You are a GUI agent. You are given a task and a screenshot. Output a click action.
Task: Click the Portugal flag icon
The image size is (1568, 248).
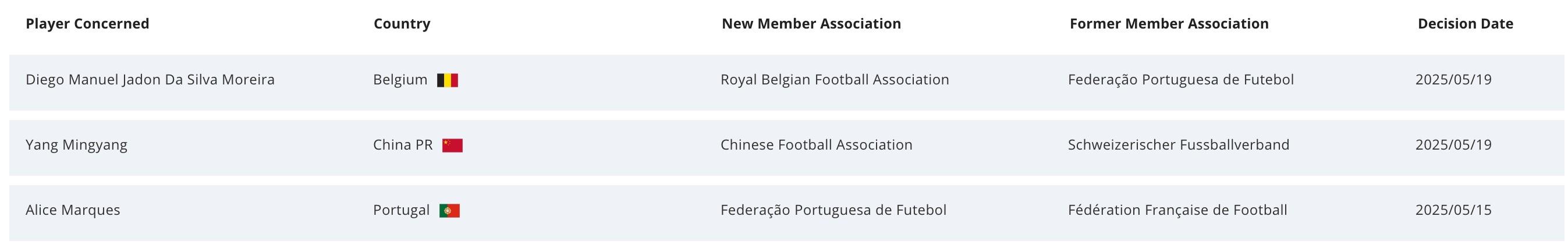[x=450, y=211]
